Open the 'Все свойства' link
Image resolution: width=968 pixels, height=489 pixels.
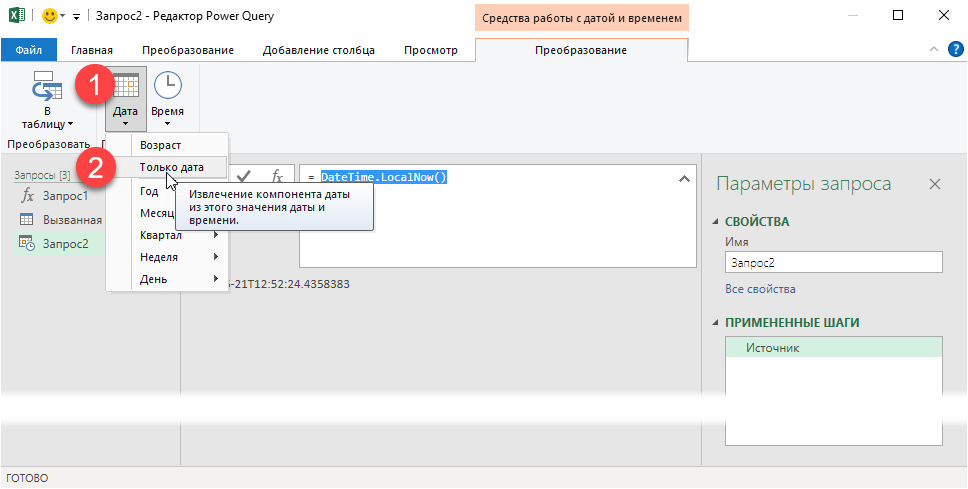tap(760, 289)
